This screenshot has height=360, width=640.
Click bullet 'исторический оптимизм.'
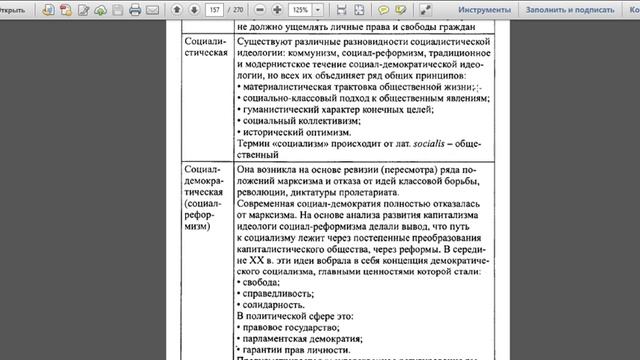pyautogui.click(x=294, y=132)
